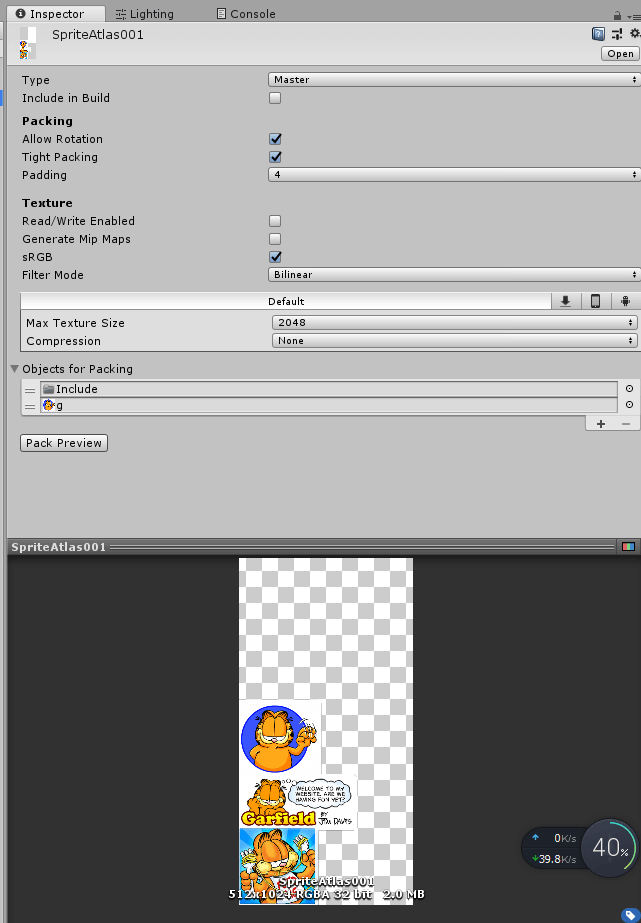Toggle the Inspector lock icon
Viewport: 641px width, 923px height.
(x=617, y=15)
